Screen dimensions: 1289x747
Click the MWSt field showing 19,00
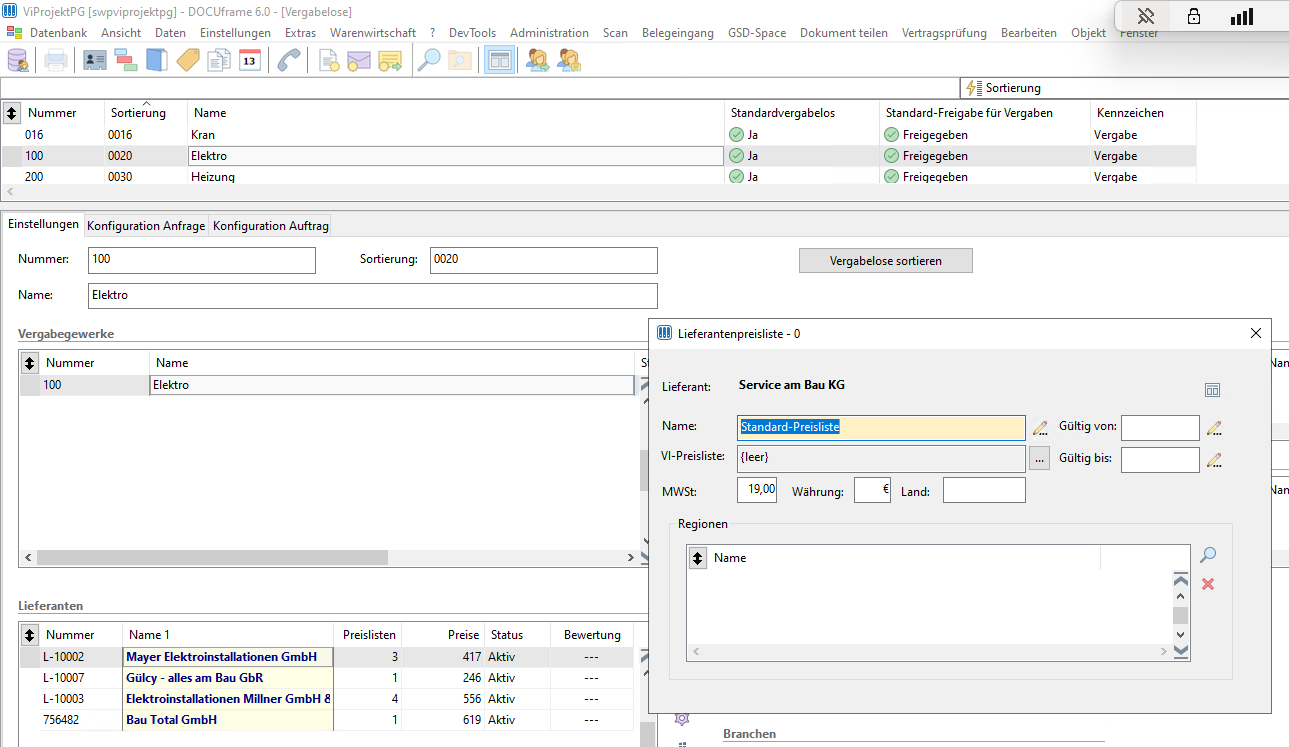click(x=757, y=490)
